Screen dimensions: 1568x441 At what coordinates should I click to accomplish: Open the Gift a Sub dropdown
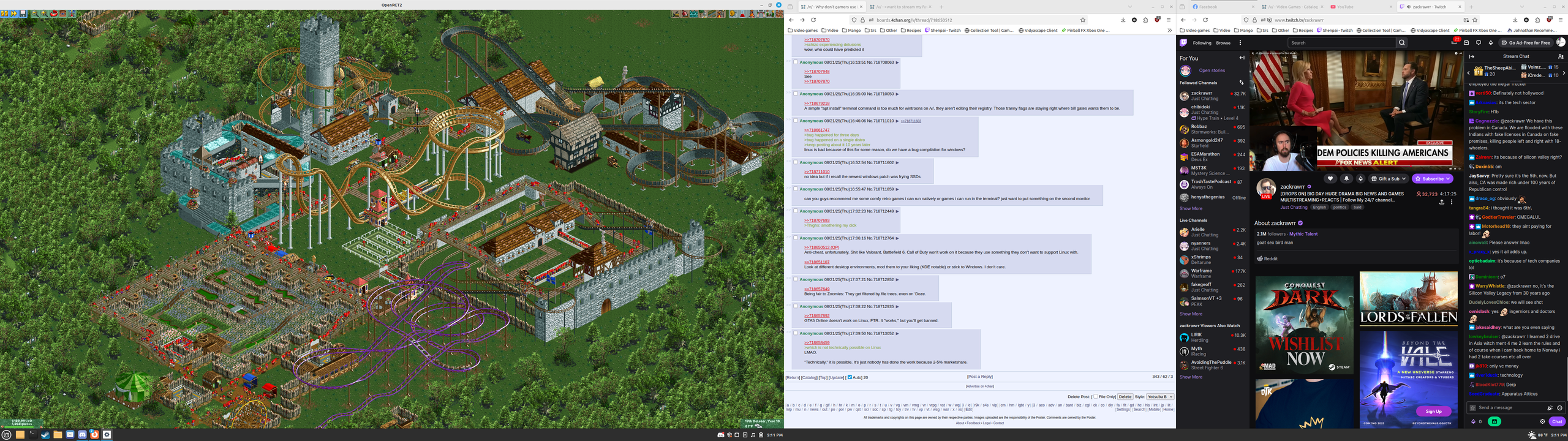click(1389, 179)
